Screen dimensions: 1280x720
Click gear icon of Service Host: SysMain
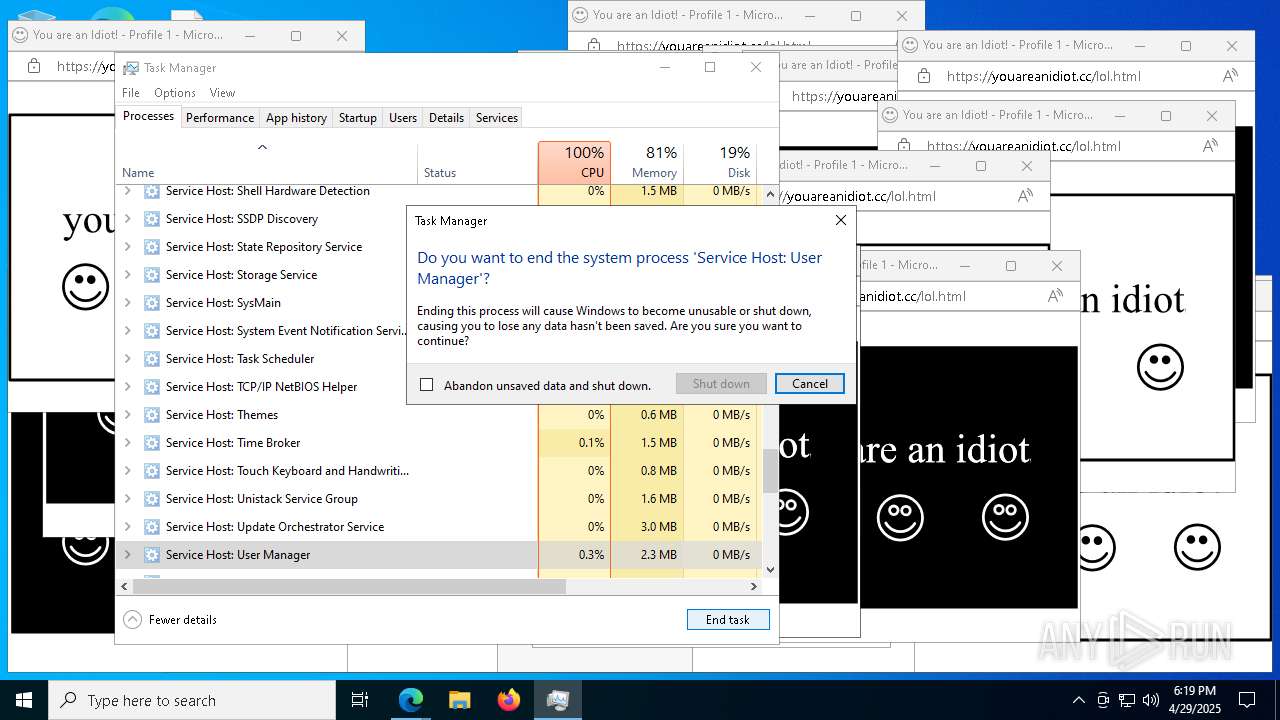[152, 303]
